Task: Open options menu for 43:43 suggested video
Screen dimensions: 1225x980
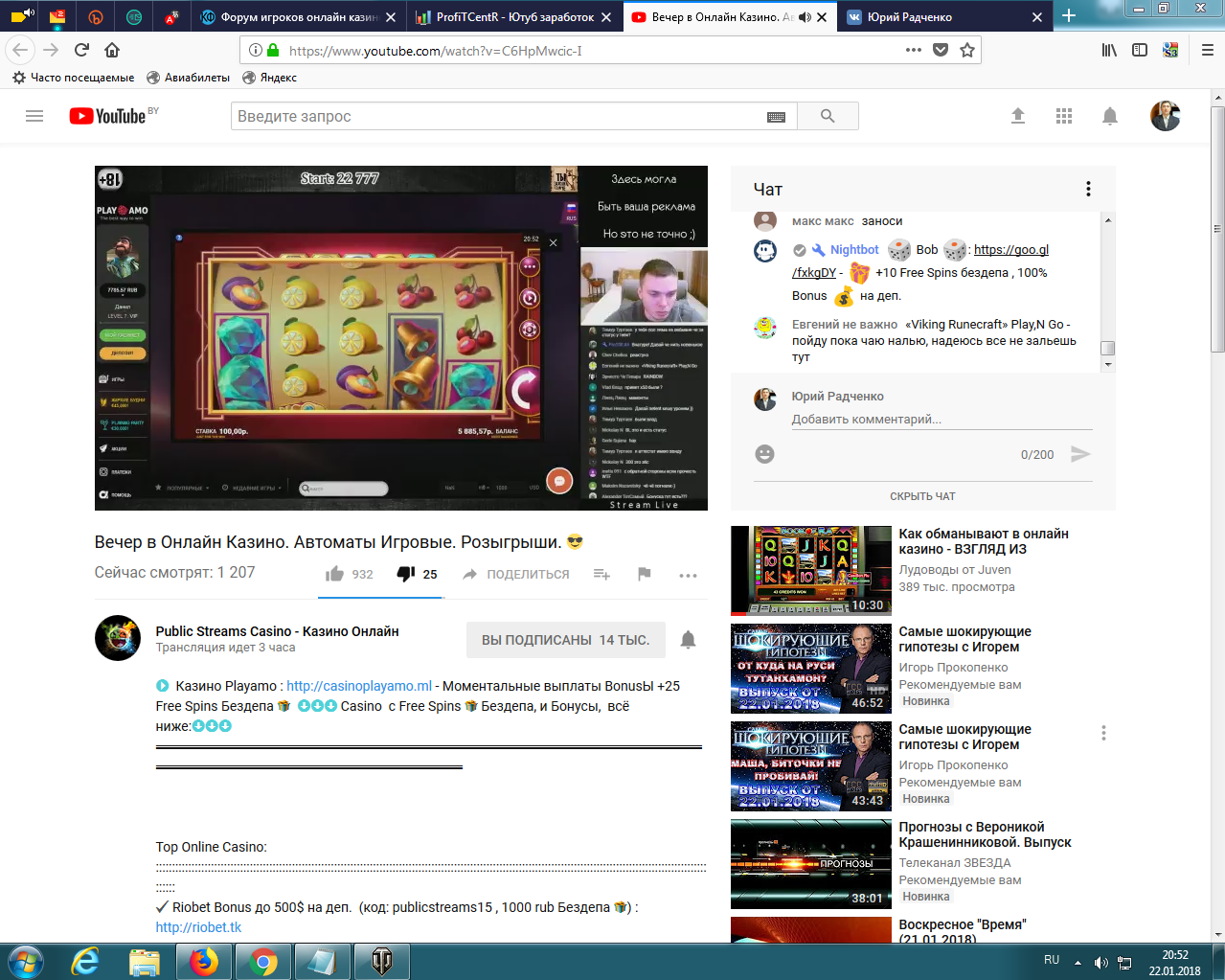Action: point(1103,733)
